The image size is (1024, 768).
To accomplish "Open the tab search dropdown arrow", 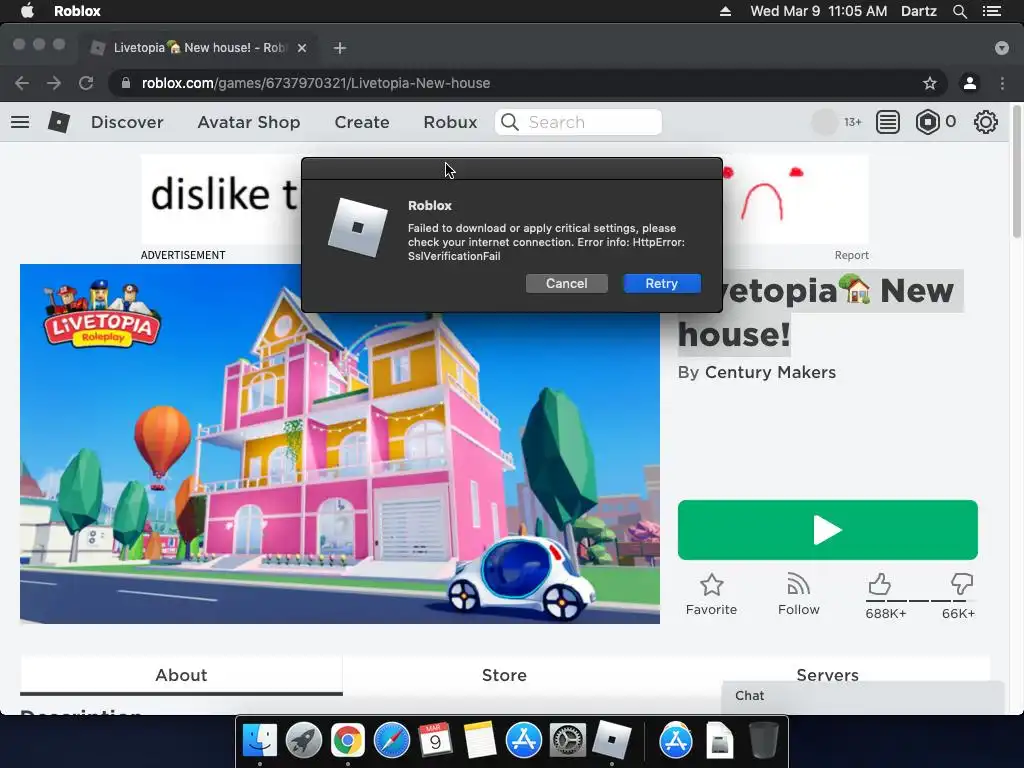I will (x=1002, y=48).
